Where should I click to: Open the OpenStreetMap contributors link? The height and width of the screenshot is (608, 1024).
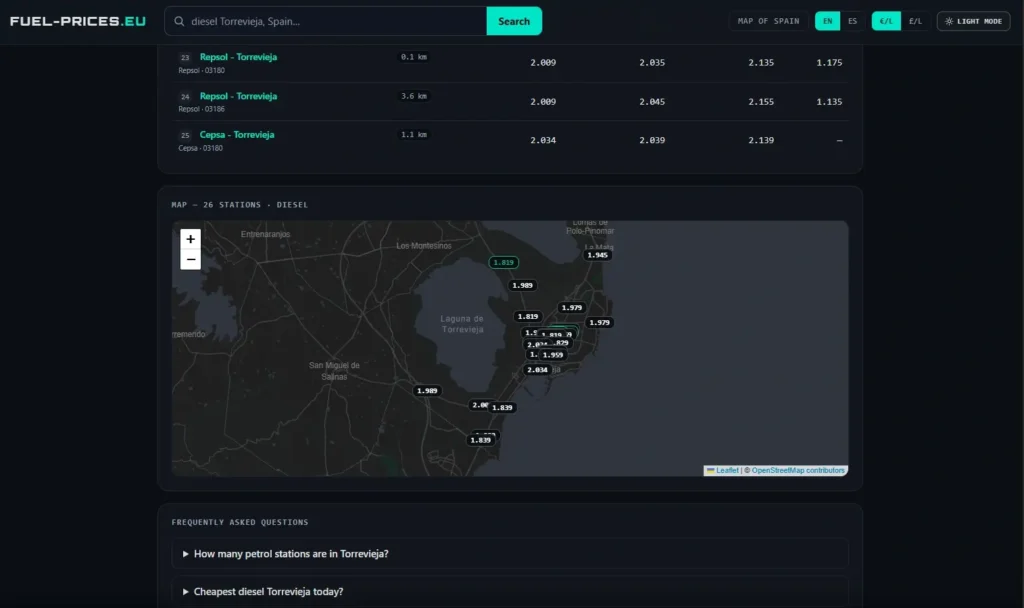(x=798, y=471)
